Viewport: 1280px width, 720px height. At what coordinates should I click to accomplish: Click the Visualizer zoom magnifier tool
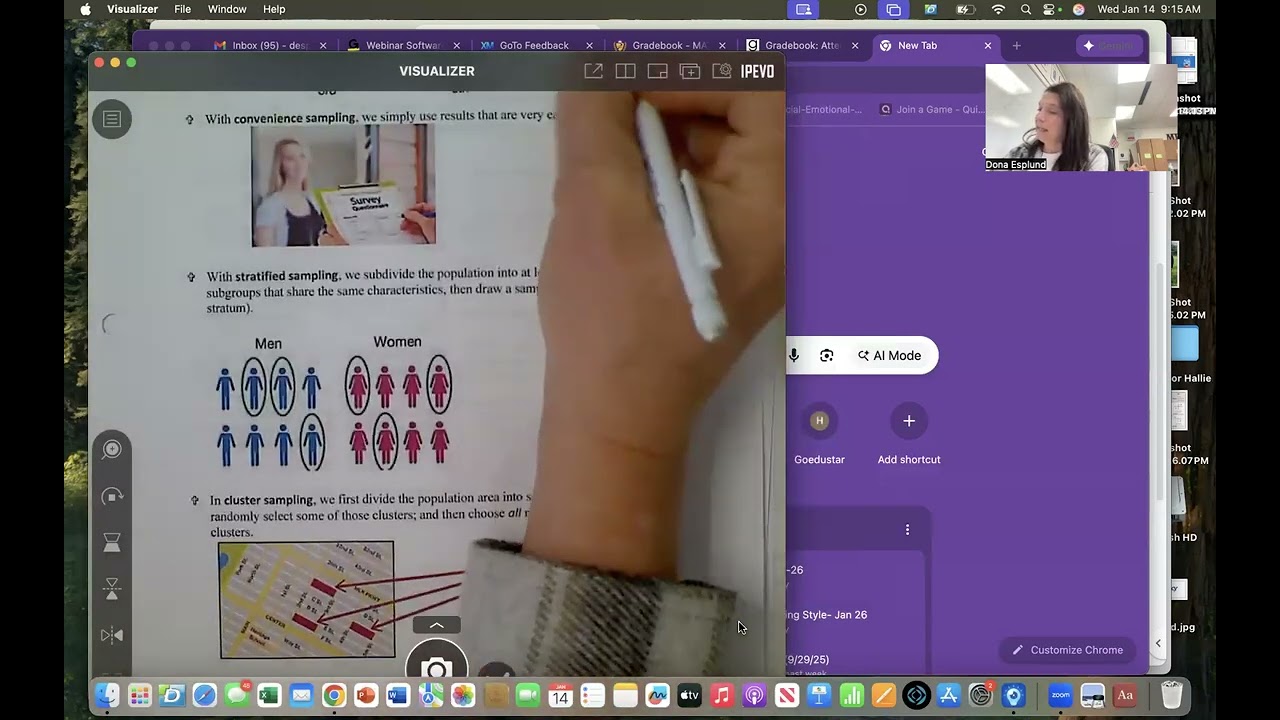(112, 450)
